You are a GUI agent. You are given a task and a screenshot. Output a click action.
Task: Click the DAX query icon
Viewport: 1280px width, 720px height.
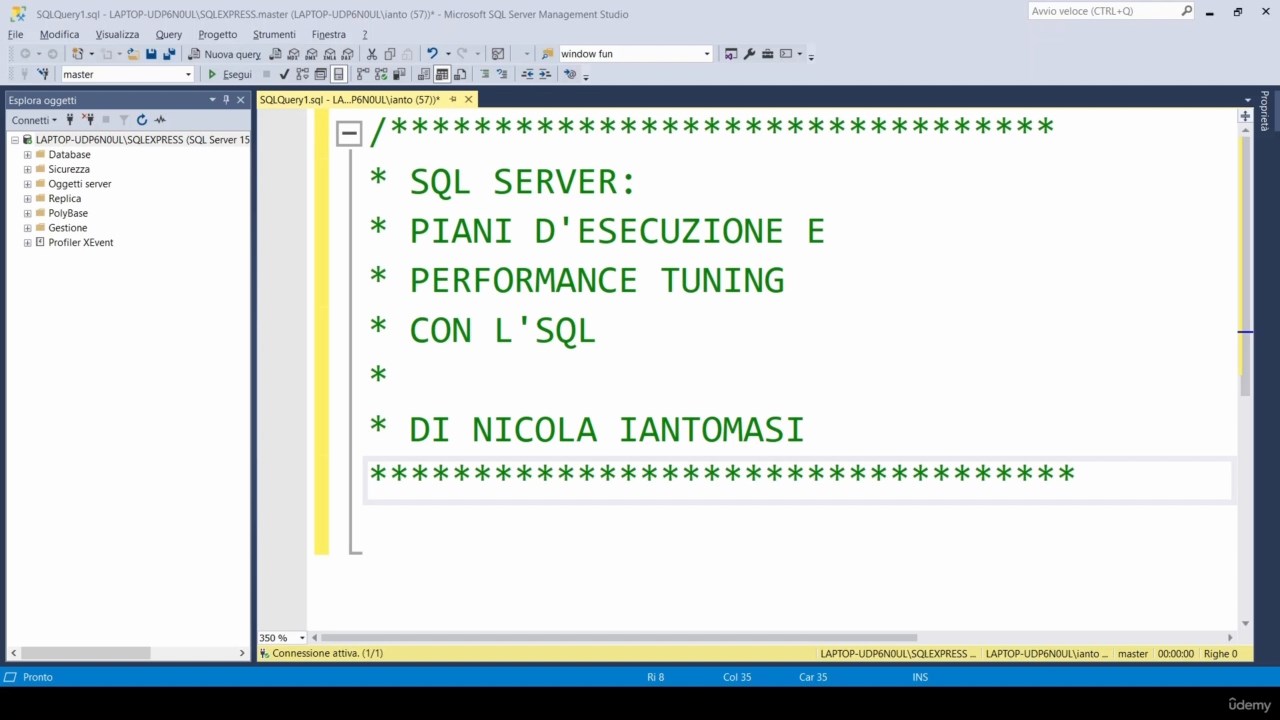tap(347, 54)
